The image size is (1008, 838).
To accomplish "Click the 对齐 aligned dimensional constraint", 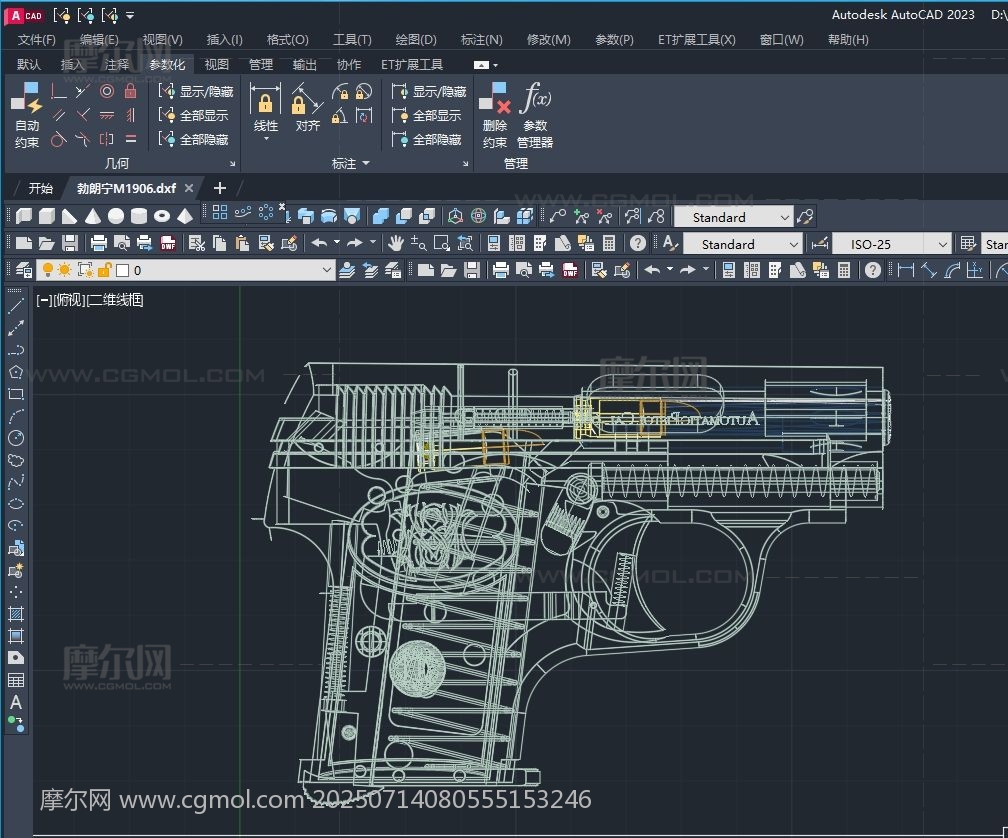I will 307,107.
